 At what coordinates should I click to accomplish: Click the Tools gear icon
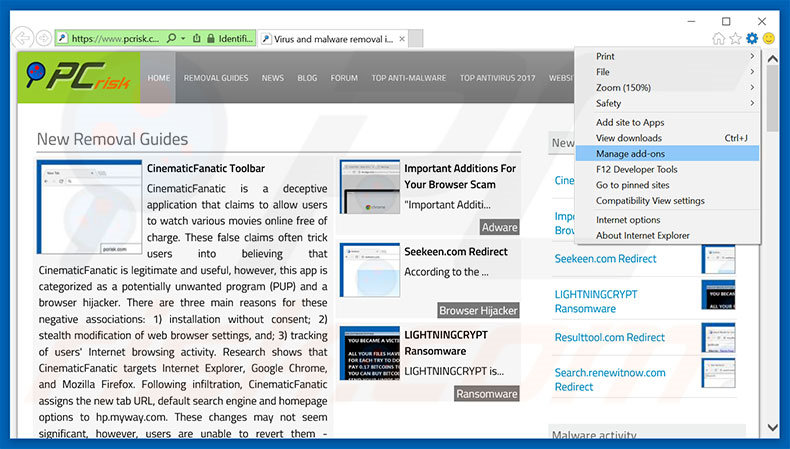click(x=752, y=38)
